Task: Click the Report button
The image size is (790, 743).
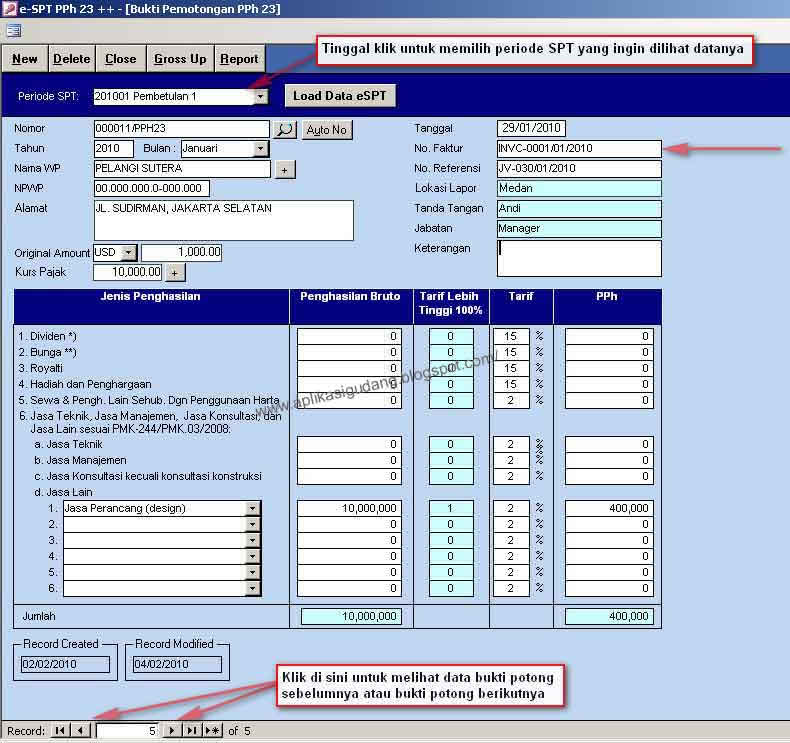Action: [239, 59]
